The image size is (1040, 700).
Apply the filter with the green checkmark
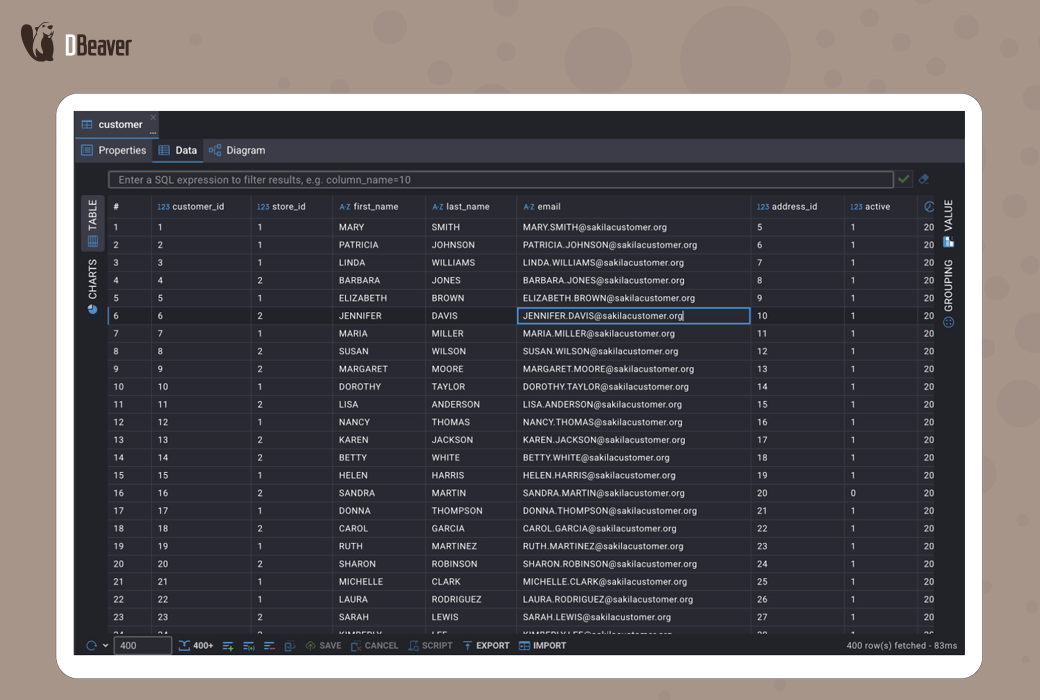(904, 179)
